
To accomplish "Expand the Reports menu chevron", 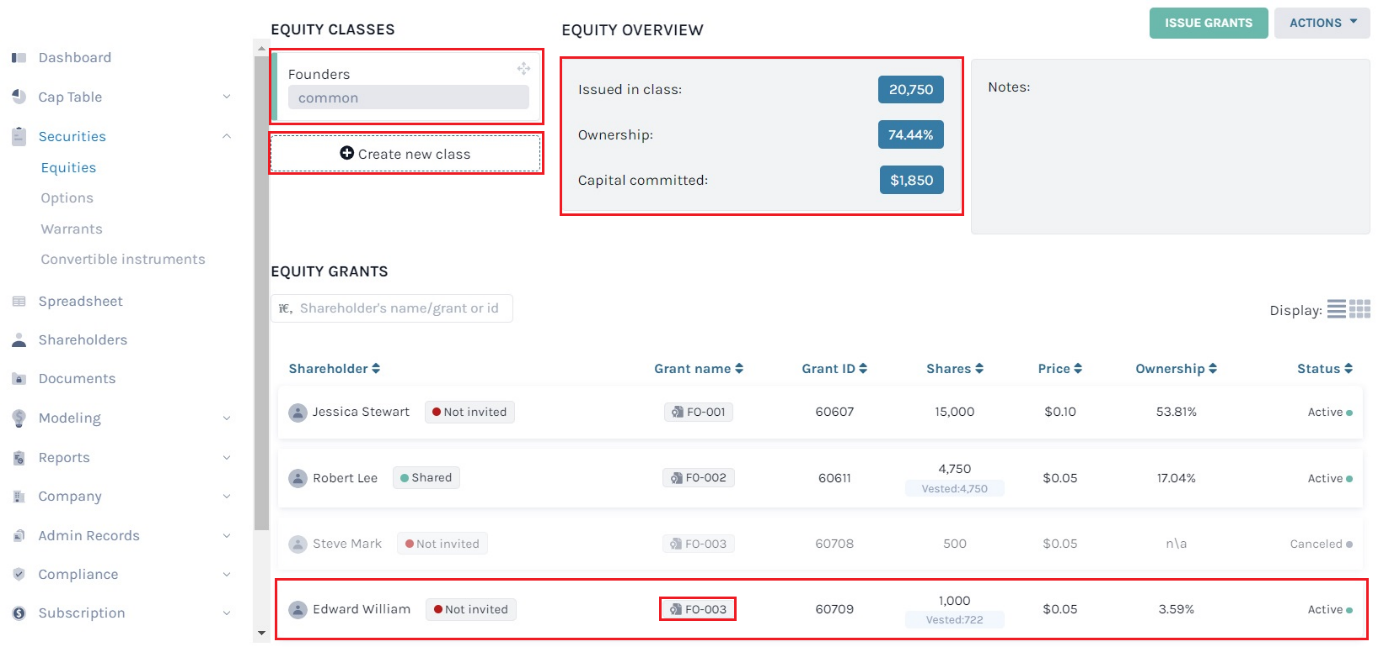I will [226, 457].
